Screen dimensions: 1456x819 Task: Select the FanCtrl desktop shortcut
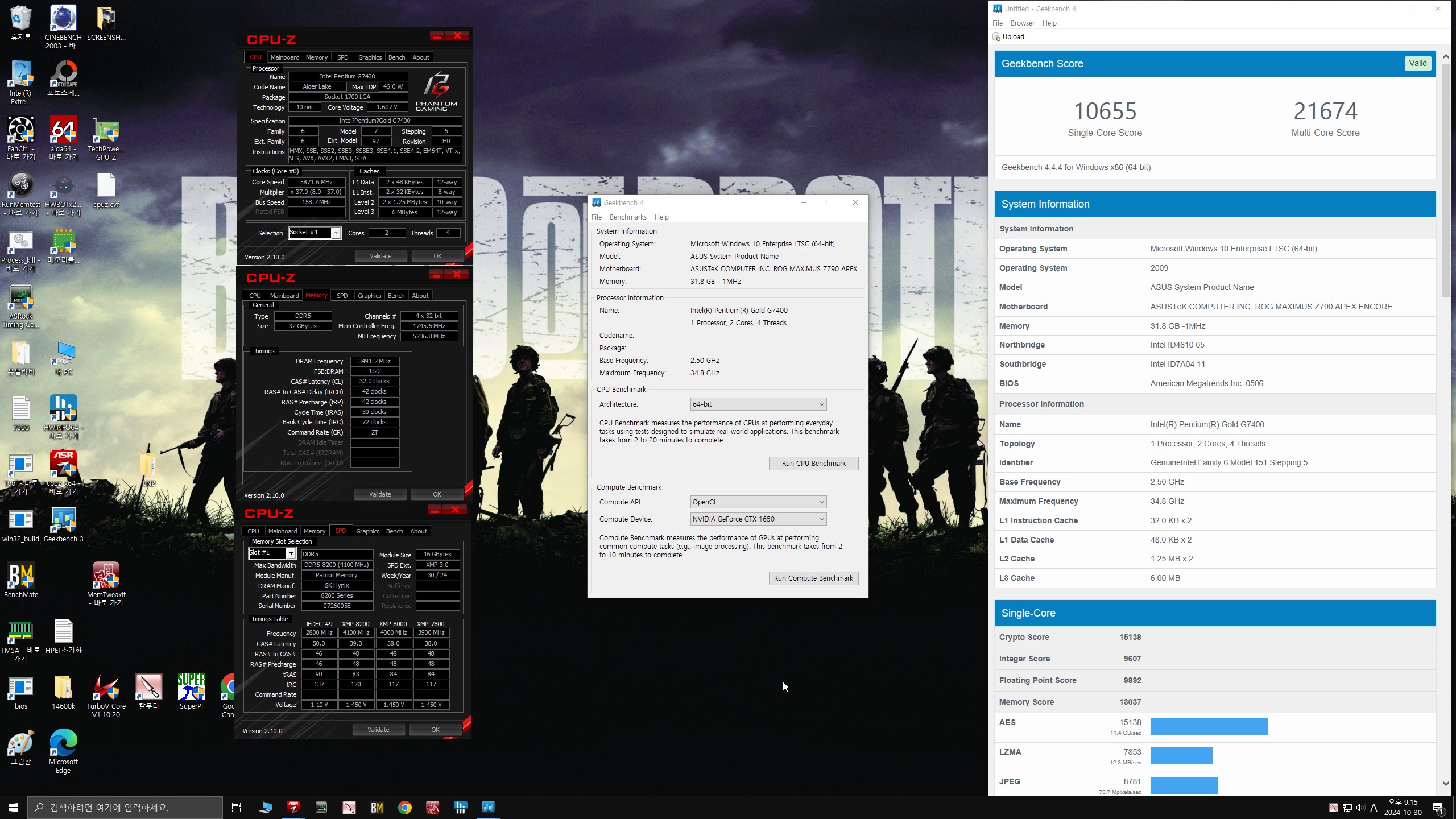click(20, 138)
